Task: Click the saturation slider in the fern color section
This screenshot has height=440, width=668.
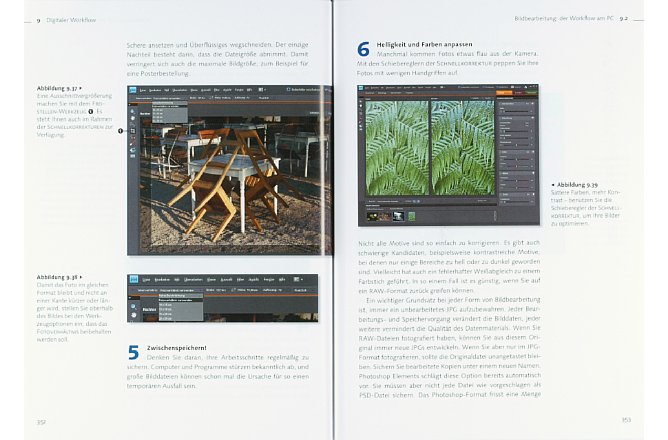Action: pos(516,159)
